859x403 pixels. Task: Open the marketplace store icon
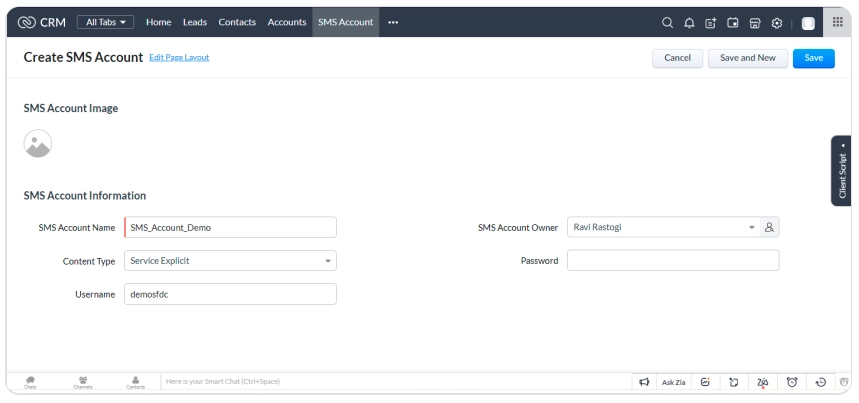pyautogui.click(x=755, y=23)
